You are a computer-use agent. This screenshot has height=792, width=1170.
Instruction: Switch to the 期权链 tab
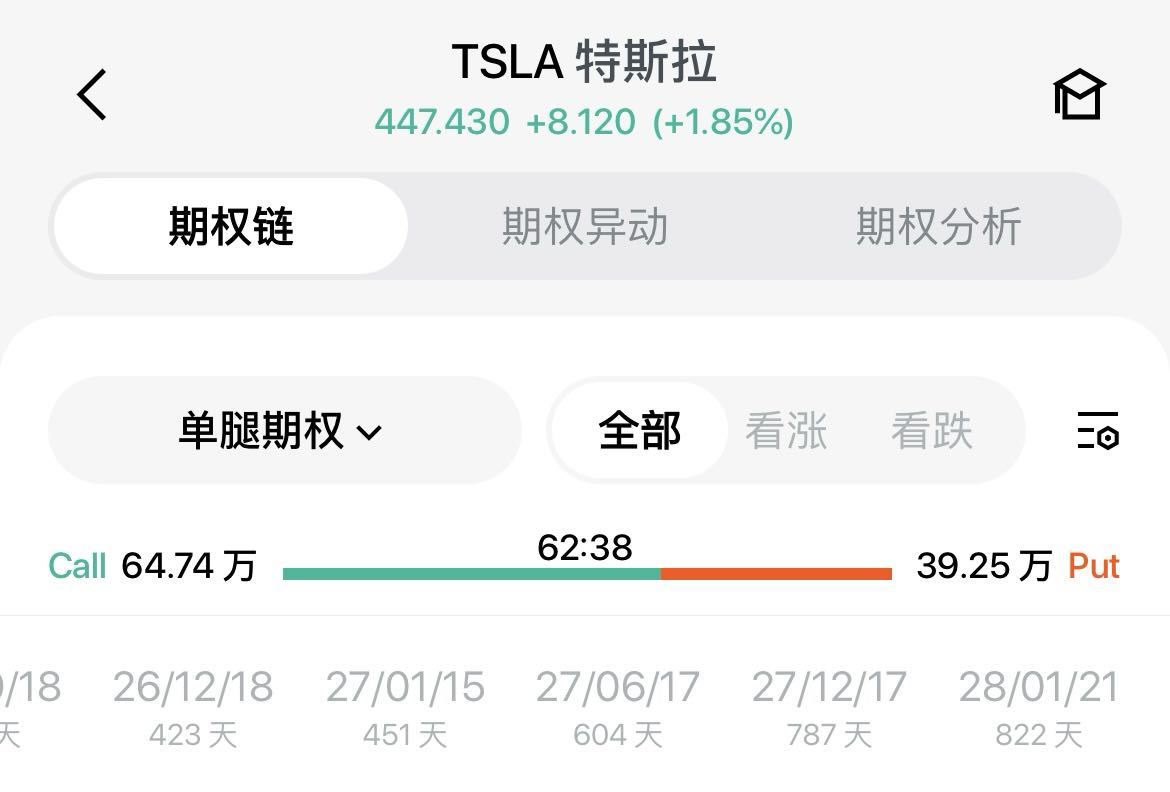click(231, 226)
